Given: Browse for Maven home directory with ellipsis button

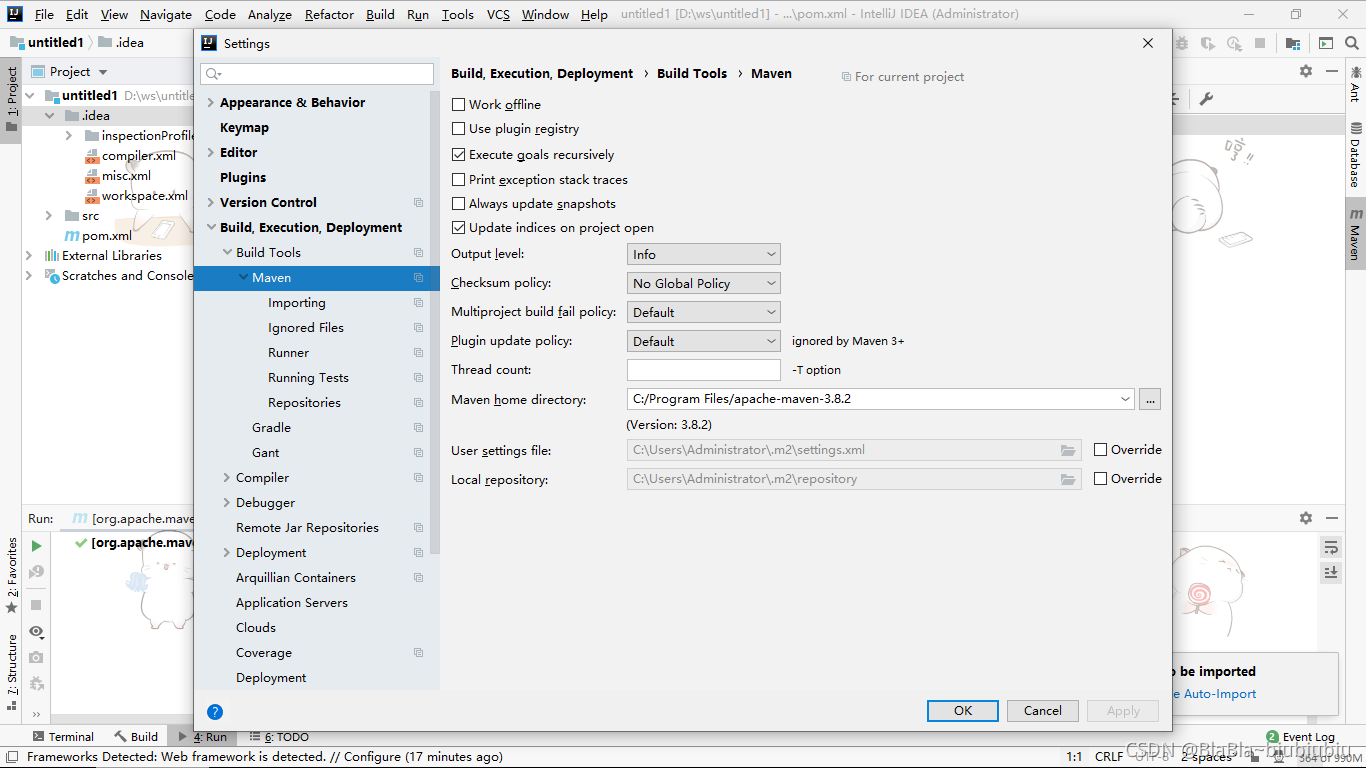Looking at the screenshot, I should [x=1150, y=399].
